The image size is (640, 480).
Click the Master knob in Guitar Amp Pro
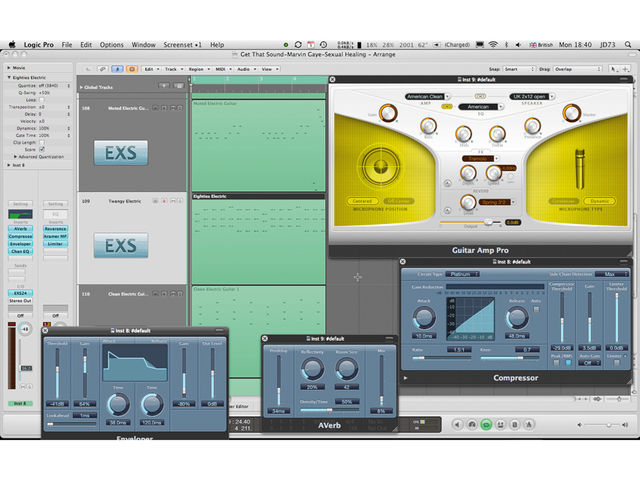(571, 113)
